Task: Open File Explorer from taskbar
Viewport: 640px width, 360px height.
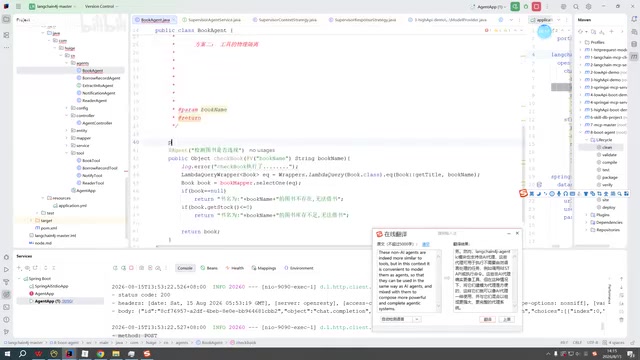Action: 116,353
